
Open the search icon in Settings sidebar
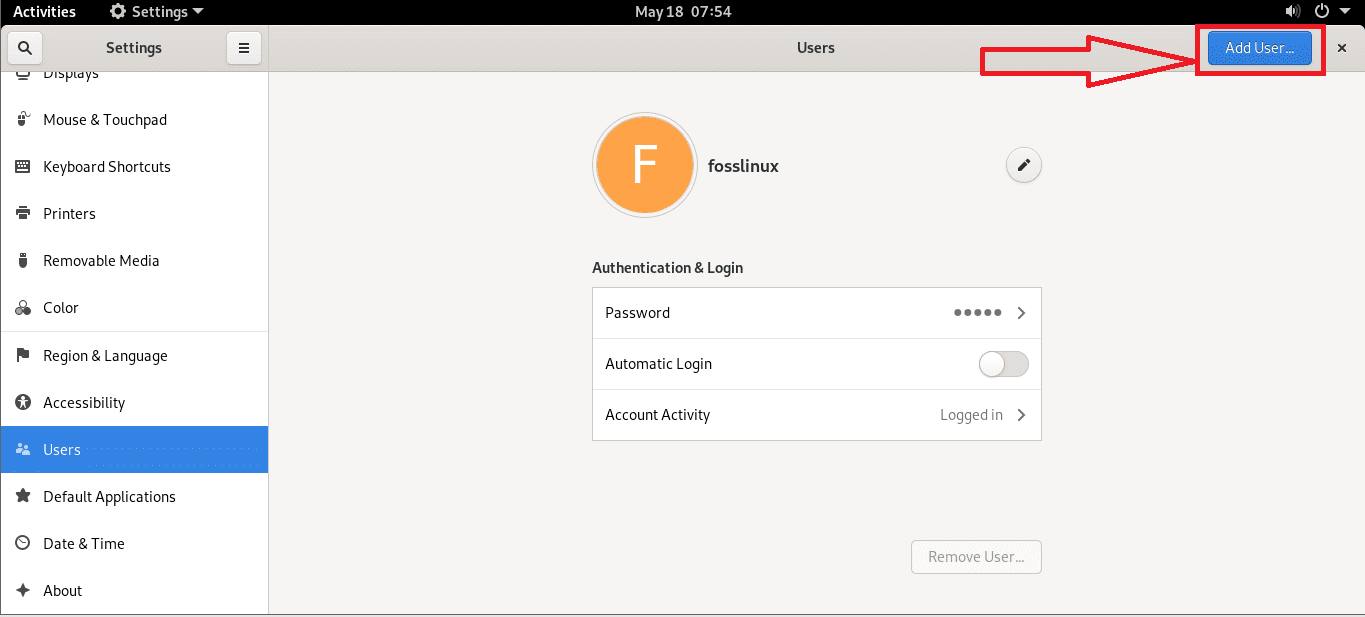(24, 47)
